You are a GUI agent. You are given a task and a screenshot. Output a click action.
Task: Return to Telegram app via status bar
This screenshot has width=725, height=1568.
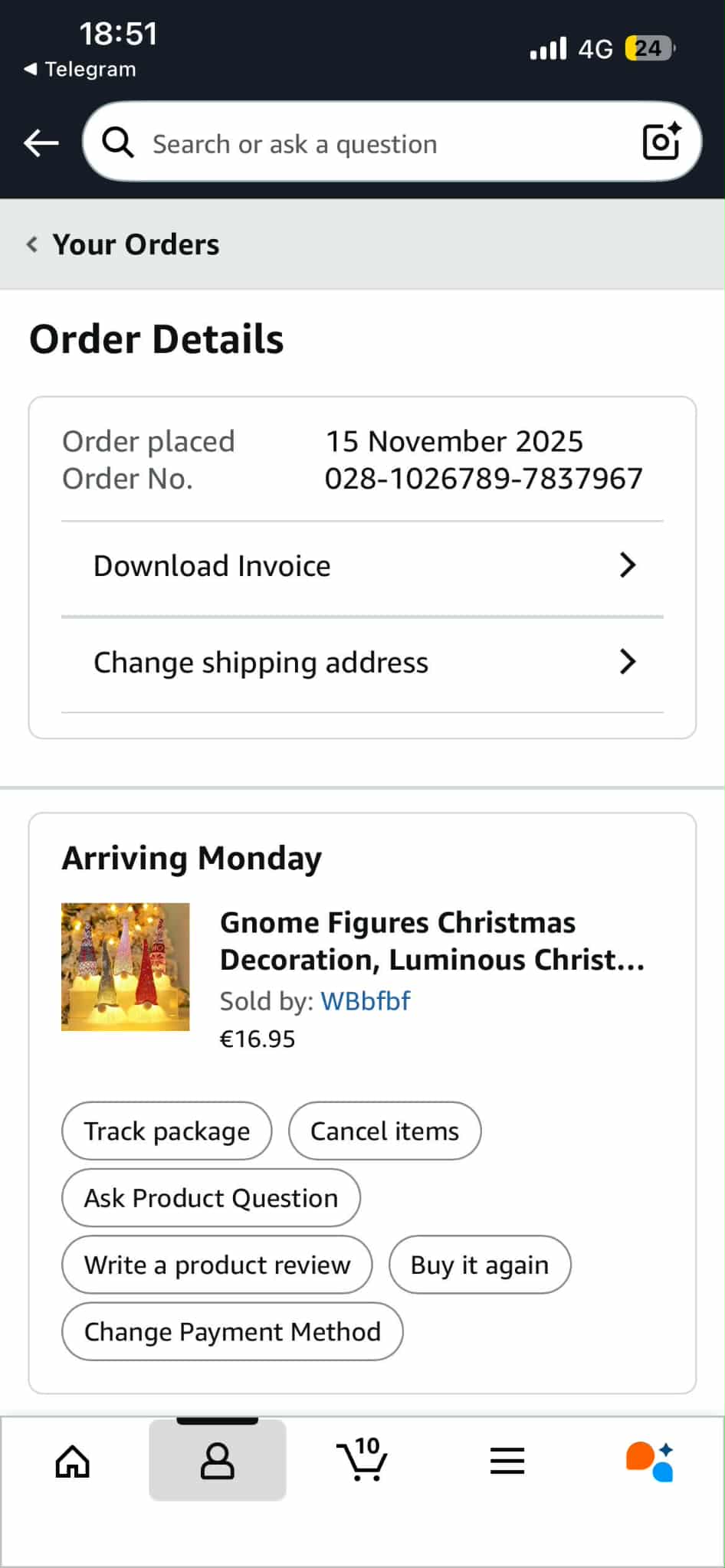[80, 69]
